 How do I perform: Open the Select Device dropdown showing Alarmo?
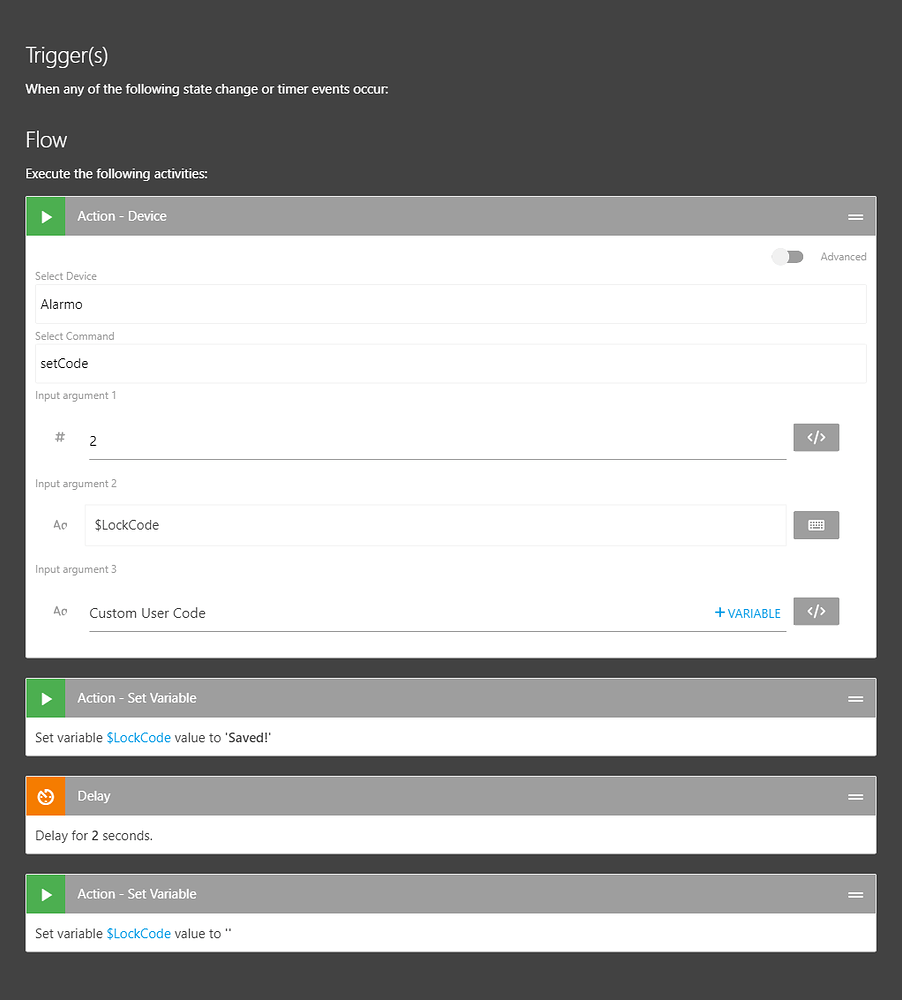pyautogui.click(x=450, y=304)
